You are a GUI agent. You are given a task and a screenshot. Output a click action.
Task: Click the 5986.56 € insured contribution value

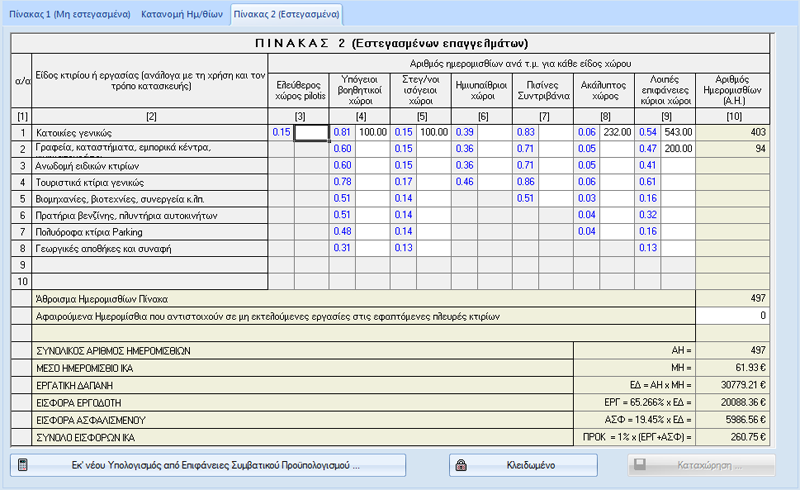click(x=732, y=420)
